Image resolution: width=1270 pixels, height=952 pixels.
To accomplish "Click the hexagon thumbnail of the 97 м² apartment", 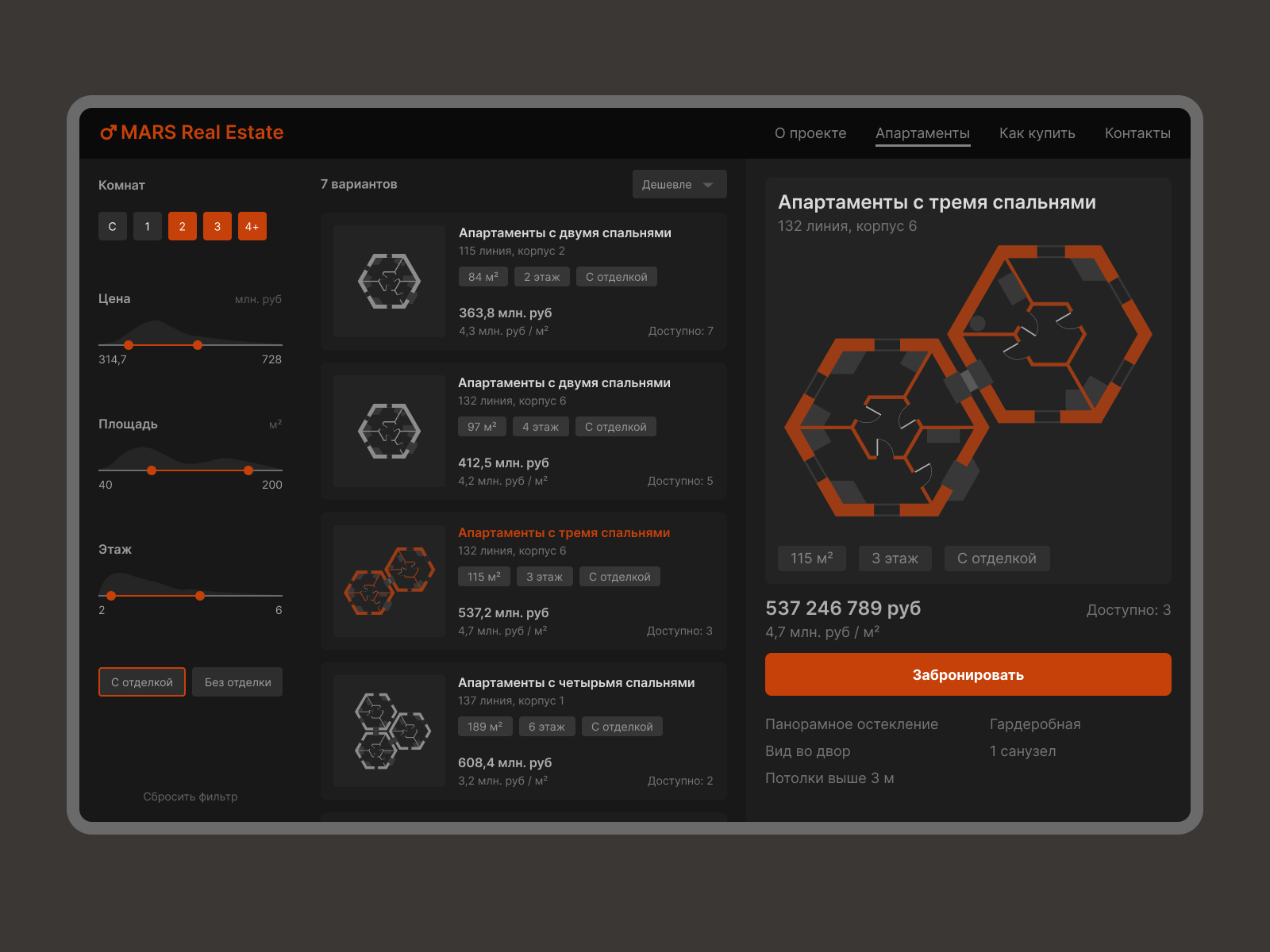I will [388, 431].
